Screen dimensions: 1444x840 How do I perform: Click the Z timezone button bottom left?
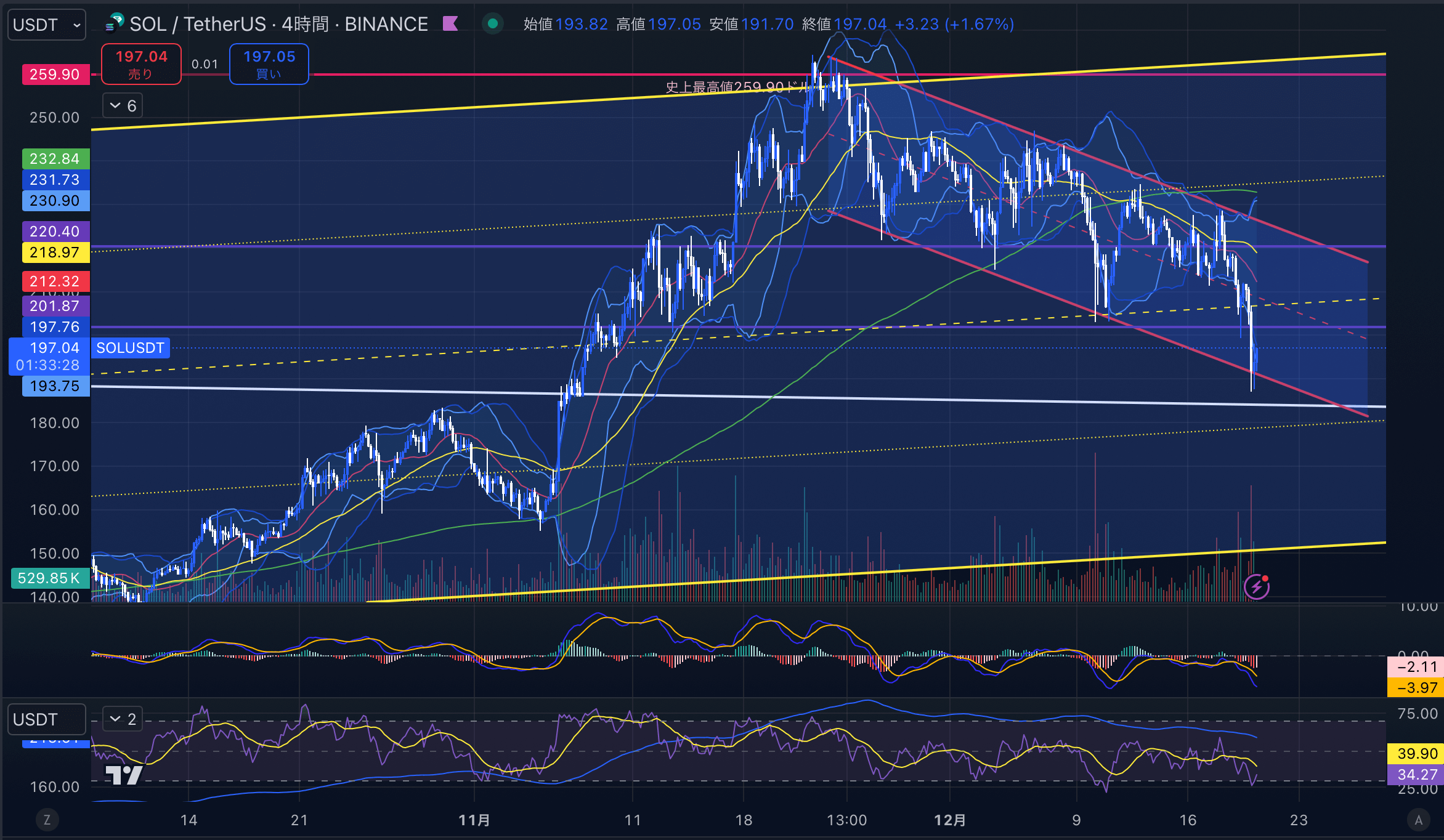[x=47, y=820]
